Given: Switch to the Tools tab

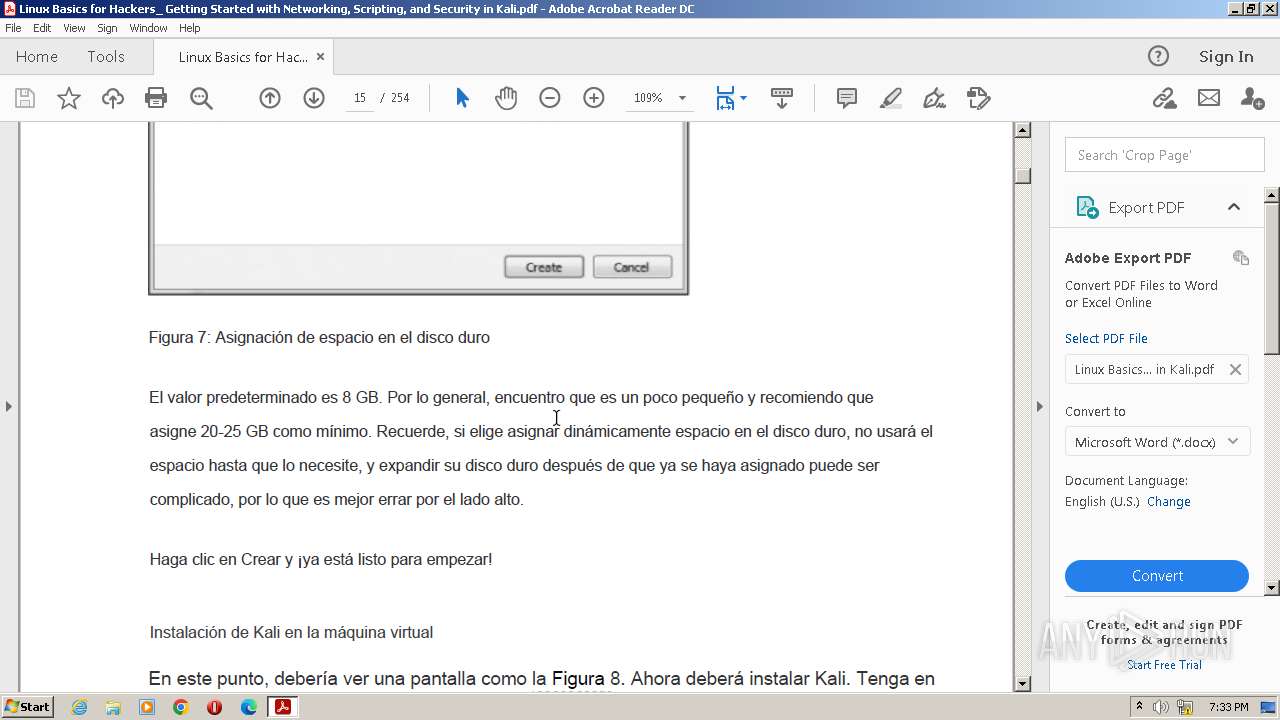Looking at the screenshot, I should (106, 57).
